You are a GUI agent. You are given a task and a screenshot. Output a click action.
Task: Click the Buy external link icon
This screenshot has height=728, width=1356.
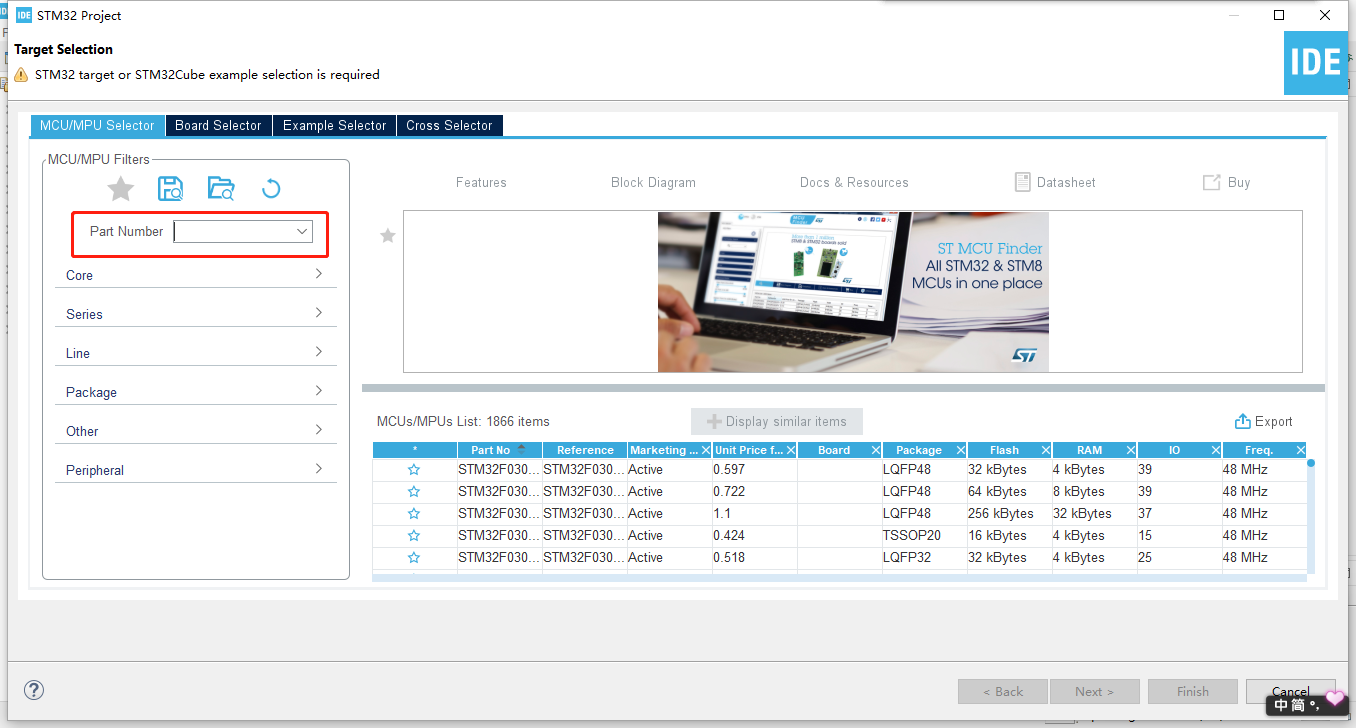(x=1211, y=182)
